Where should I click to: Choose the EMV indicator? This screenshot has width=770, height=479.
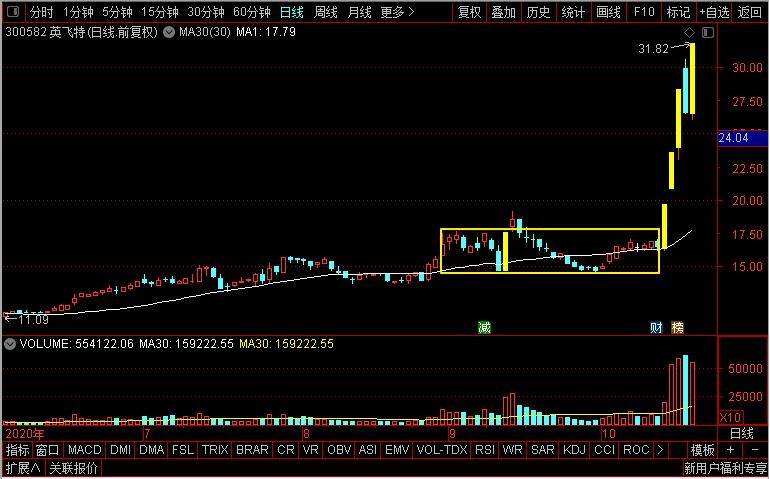(x=397, y=450)
